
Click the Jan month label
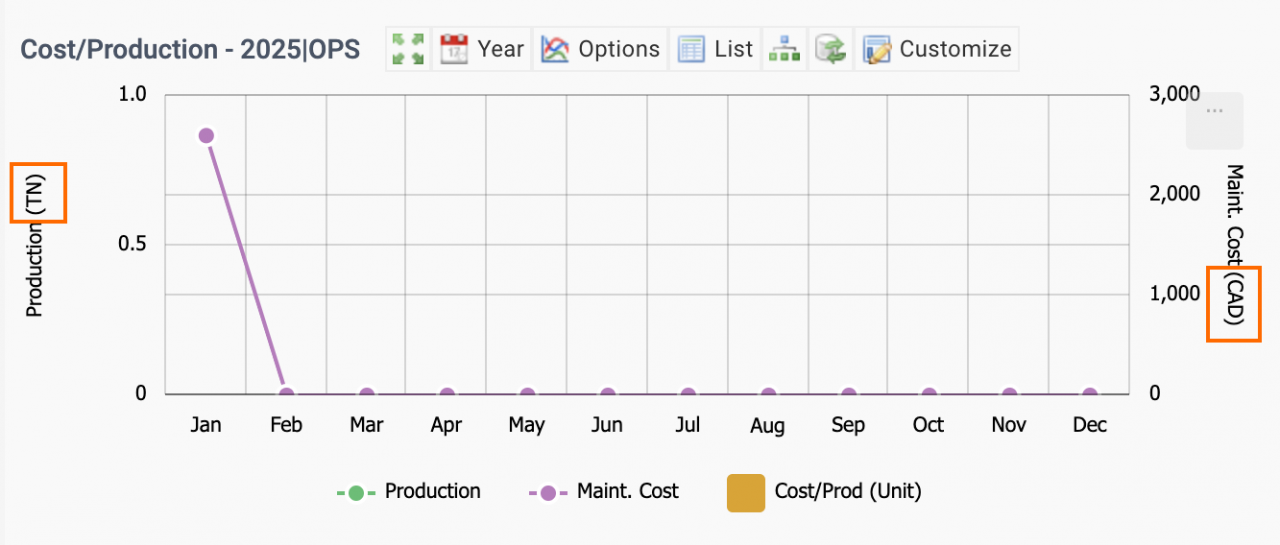206,425
